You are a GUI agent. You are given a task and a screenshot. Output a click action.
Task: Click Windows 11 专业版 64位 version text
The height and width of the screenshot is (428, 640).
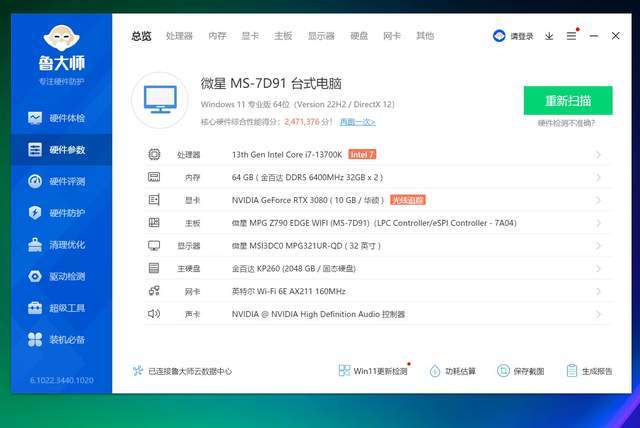coord(298,104)
